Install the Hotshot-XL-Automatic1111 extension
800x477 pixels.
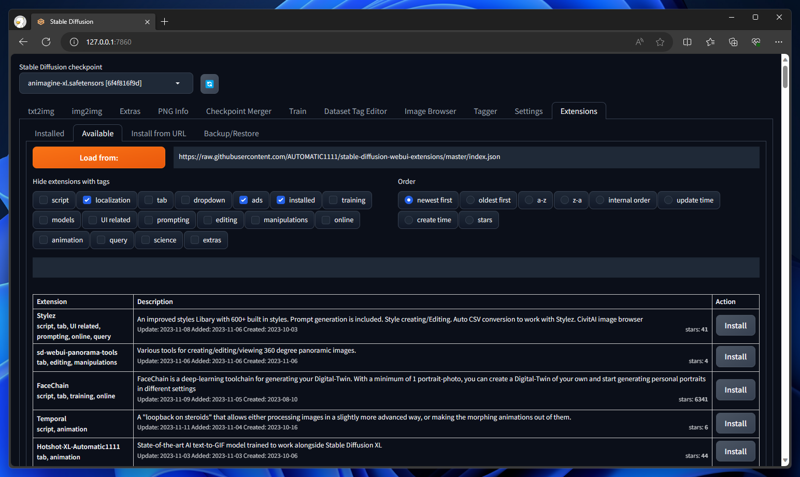coord(735,451)
